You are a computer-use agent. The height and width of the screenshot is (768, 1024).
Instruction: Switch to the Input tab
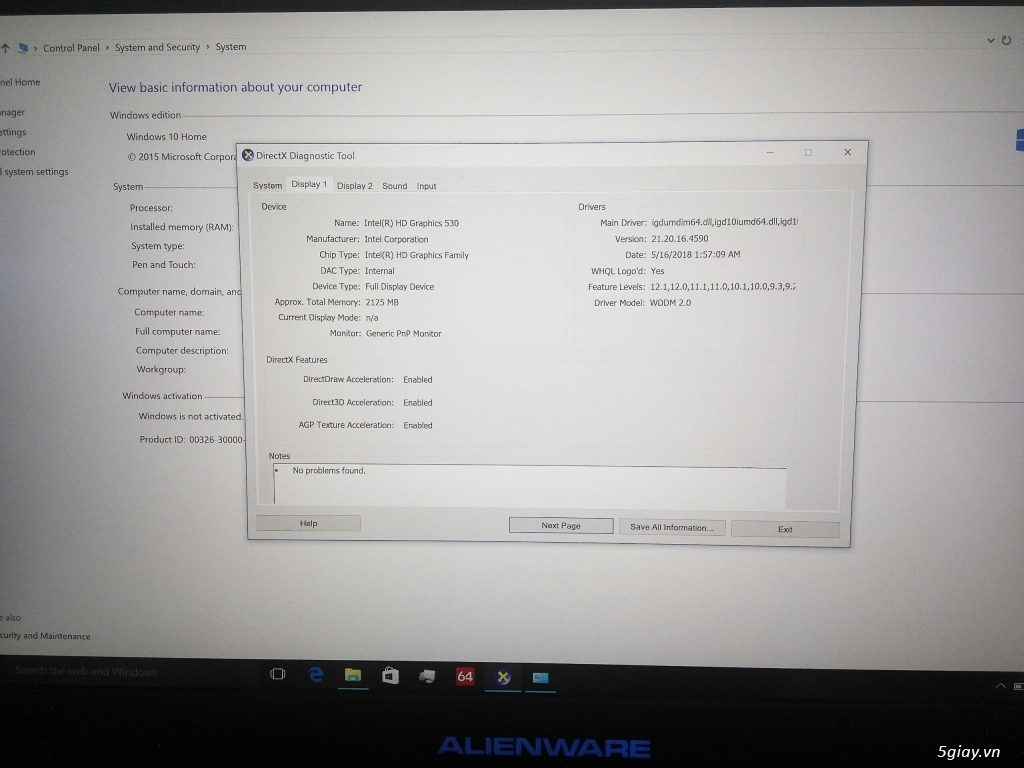click(426, 186)
